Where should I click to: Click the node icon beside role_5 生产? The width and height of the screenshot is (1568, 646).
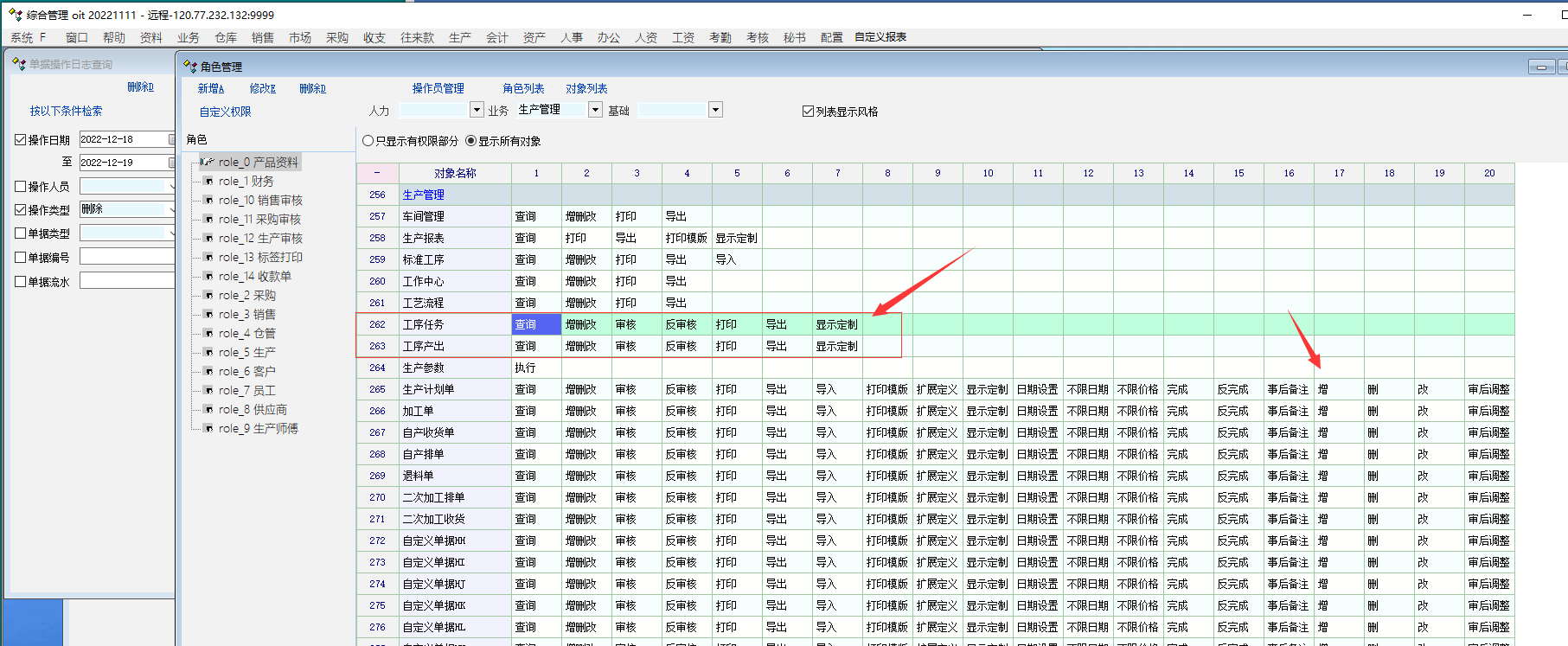pyautogui.click(x=208, y=353)
